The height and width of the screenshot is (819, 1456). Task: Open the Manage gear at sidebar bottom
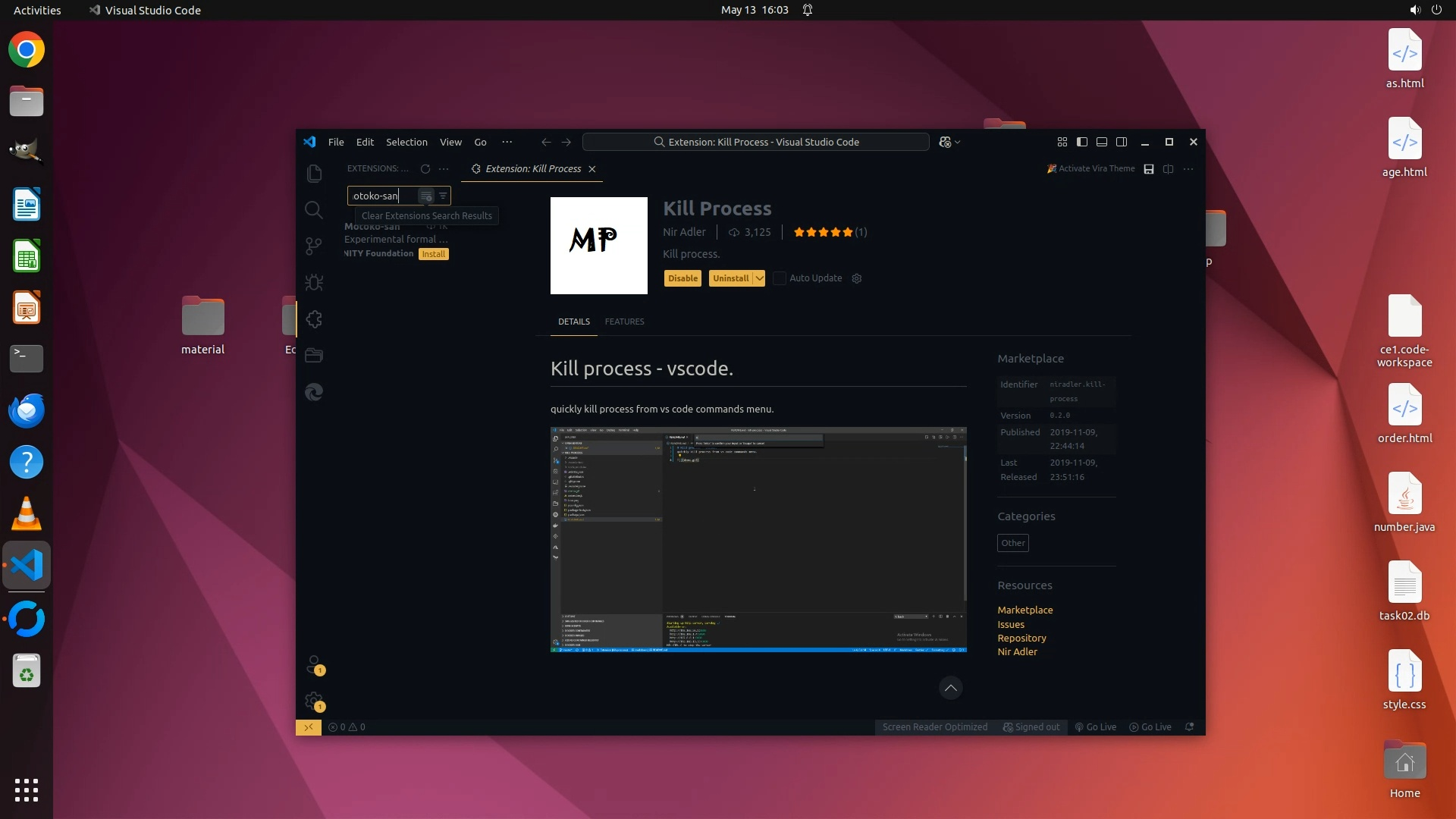(314, 701)
